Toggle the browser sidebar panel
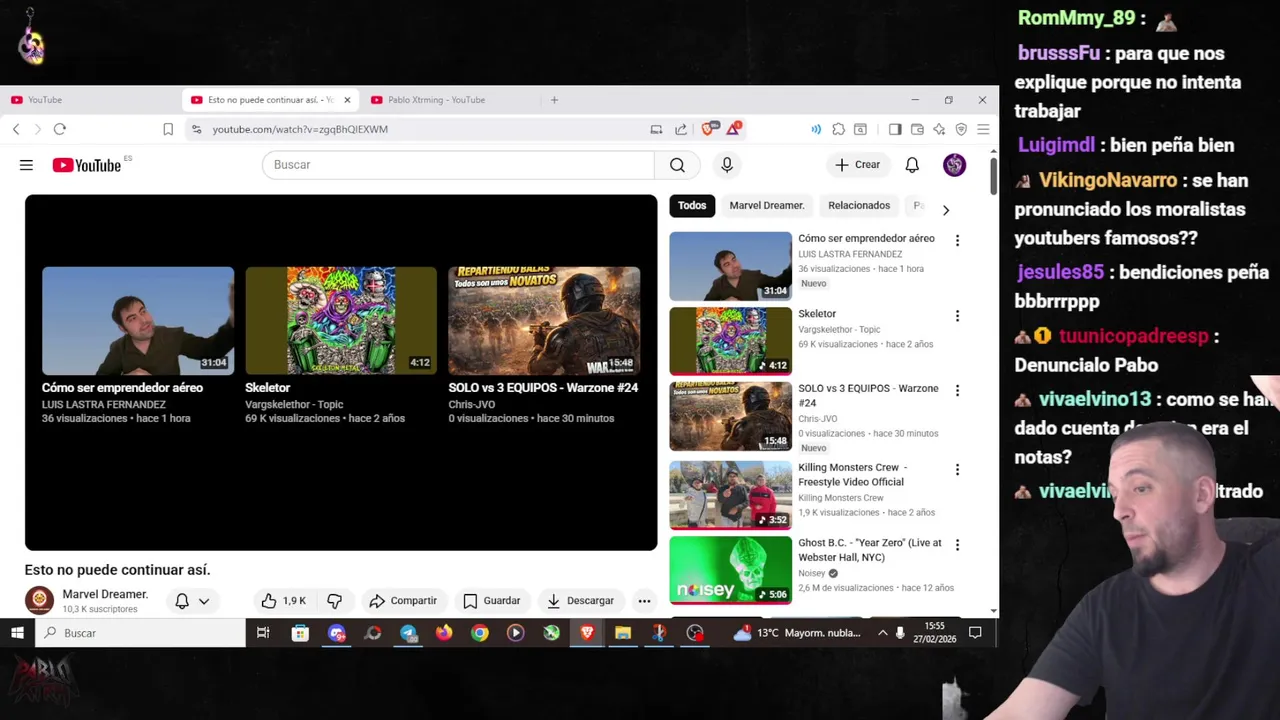This screenshot has width=1280, height=720. (x=895, y=129)
